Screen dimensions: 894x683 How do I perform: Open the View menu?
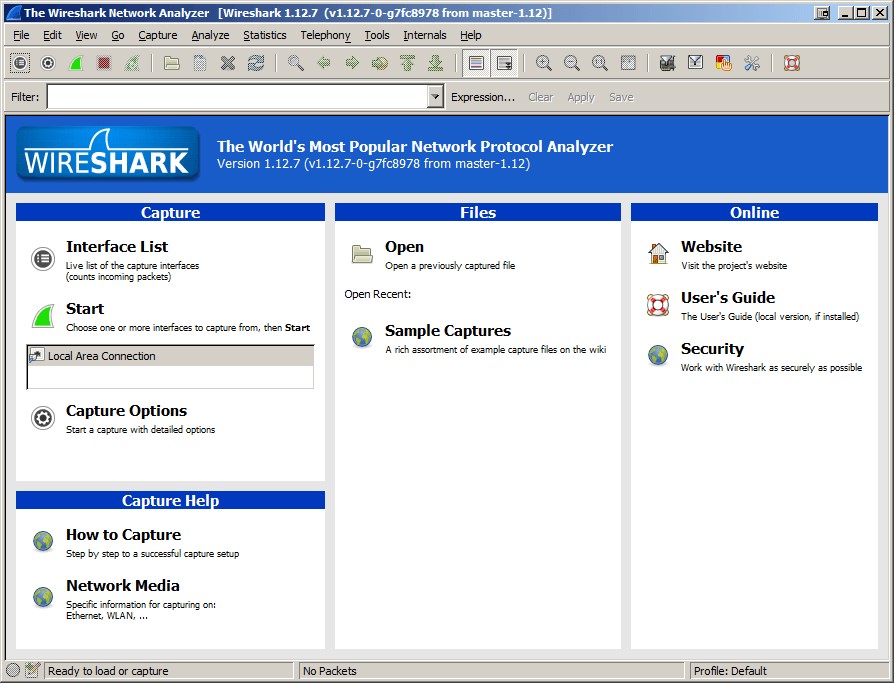point(86,35)
